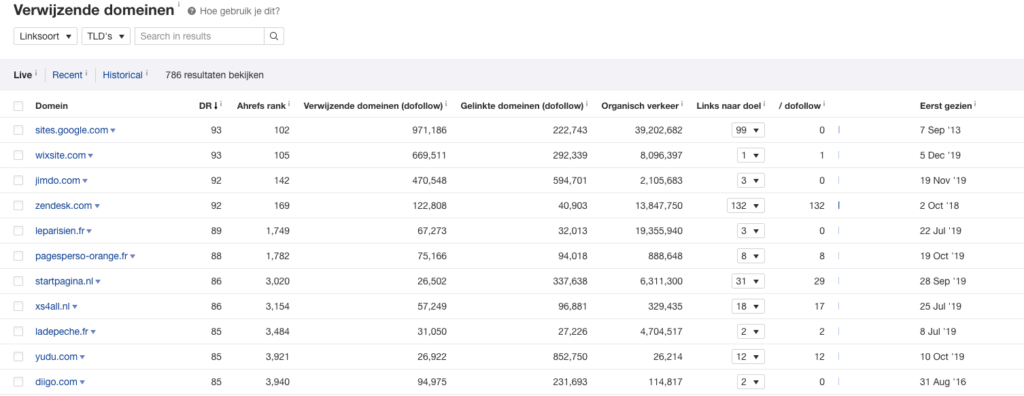The width and height of the screenshot is (1024, 396).
Task: Focus the 'Search in results' field
Action: (x=199, y=36)
